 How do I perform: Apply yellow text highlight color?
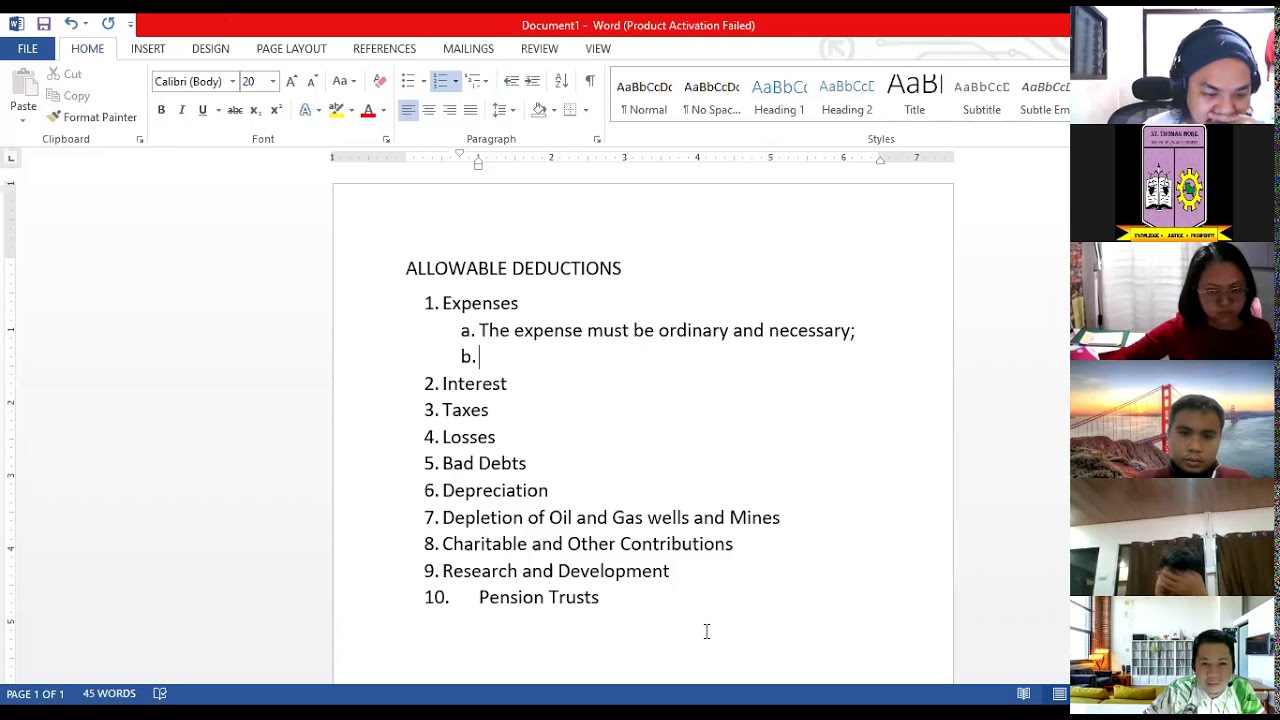click(336, 110)
